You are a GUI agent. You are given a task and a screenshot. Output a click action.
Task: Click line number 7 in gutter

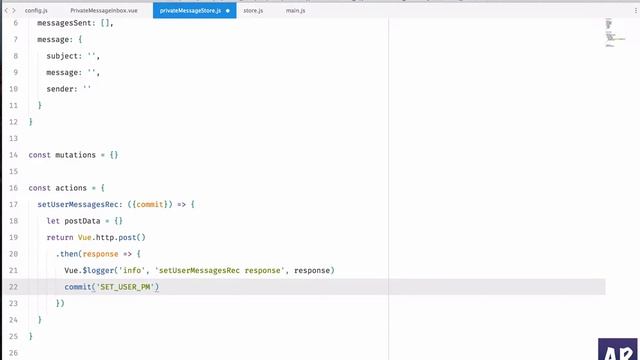tap(16, 40)
